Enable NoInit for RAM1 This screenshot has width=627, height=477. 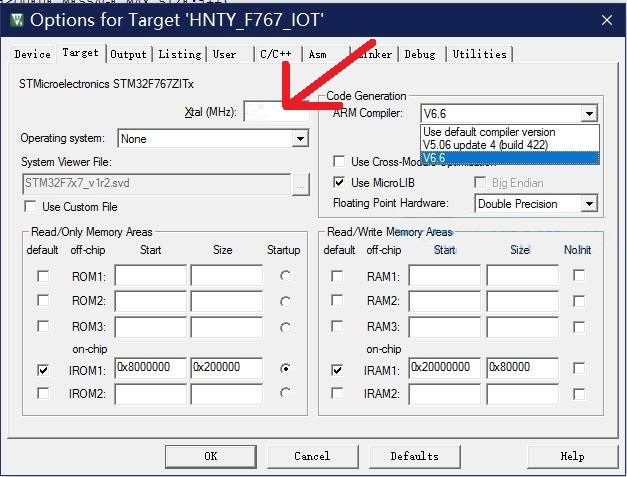pyautogui.click(x=579, y=275)
